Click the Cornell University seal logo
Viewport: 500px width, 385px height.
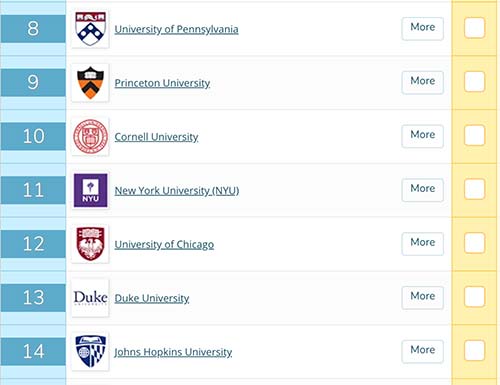(90, 137)
